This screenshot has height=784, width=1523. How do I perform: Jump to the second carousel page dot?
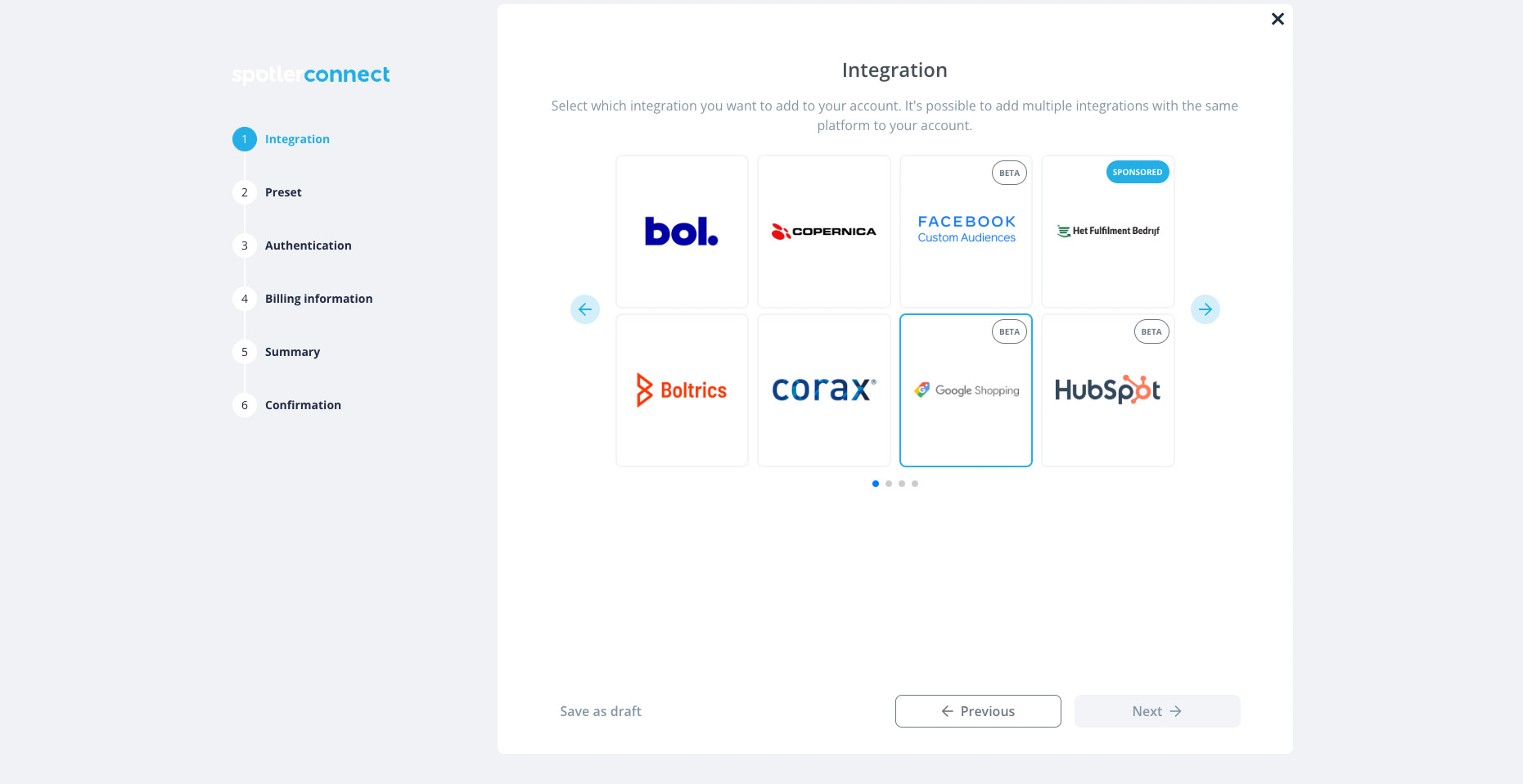point(889,484)
